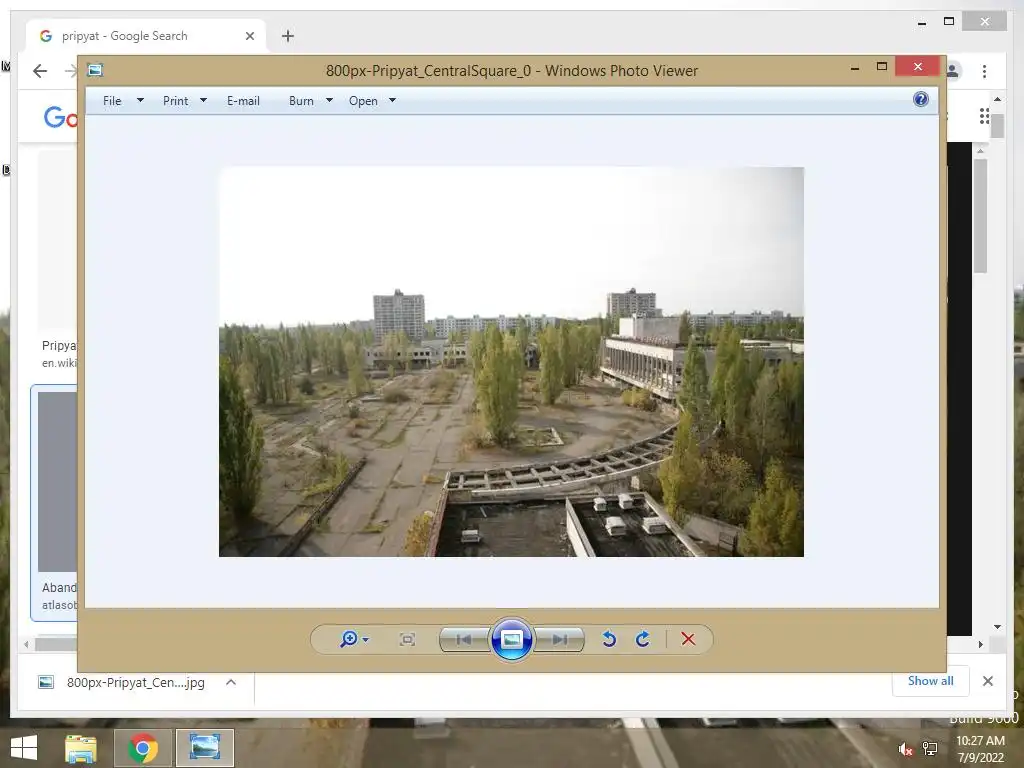Click the blue Help question mark icon

[x=921, y=99]
